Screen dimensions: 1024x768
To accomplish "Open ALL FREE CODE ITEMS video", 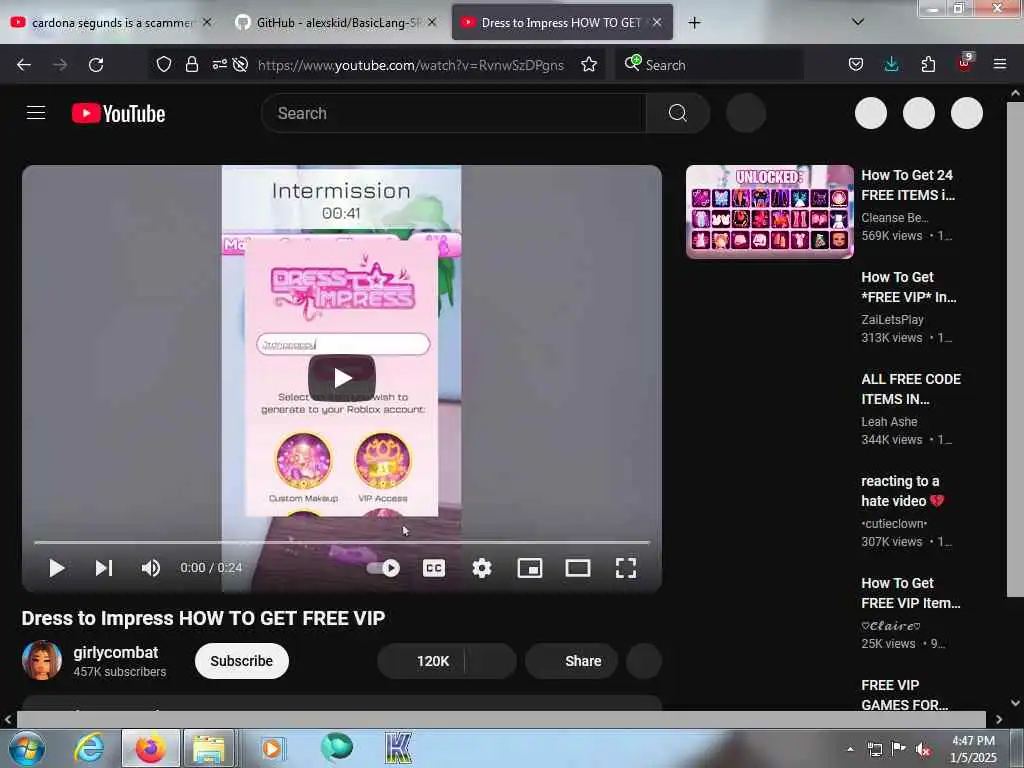I will 911,389.
